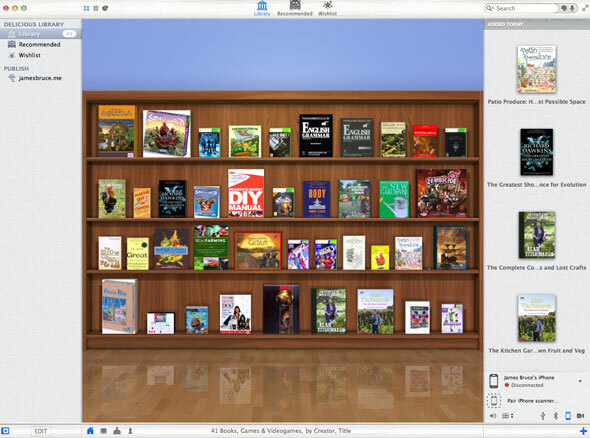
Task: Switch to list view icon
Action: point(96,8)
